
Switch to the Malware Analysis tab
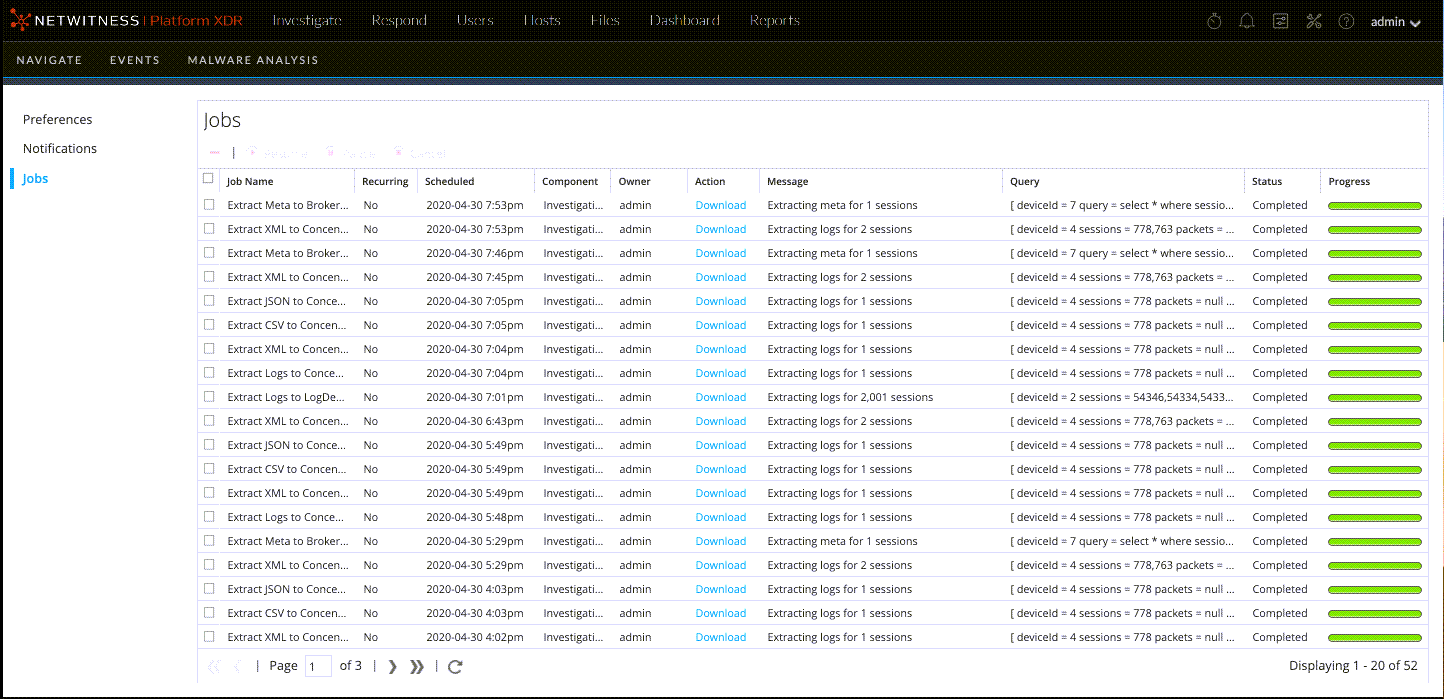(x=253, y=60)
